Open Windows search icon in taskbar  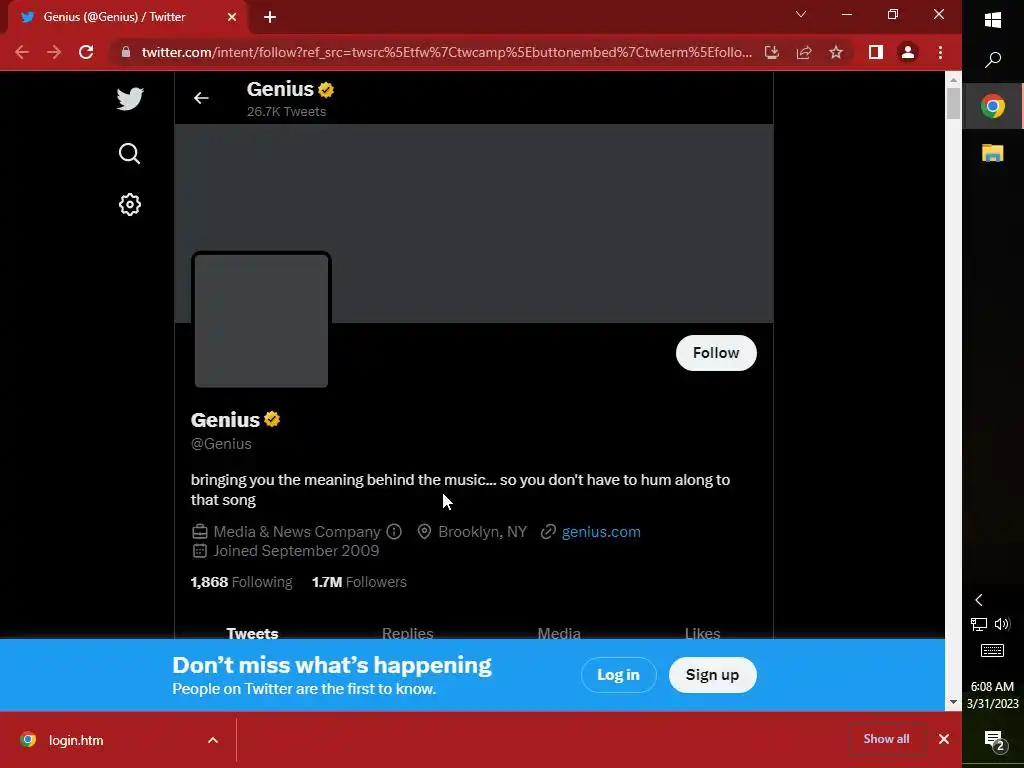pyautogui.click(x=993, y=60)
